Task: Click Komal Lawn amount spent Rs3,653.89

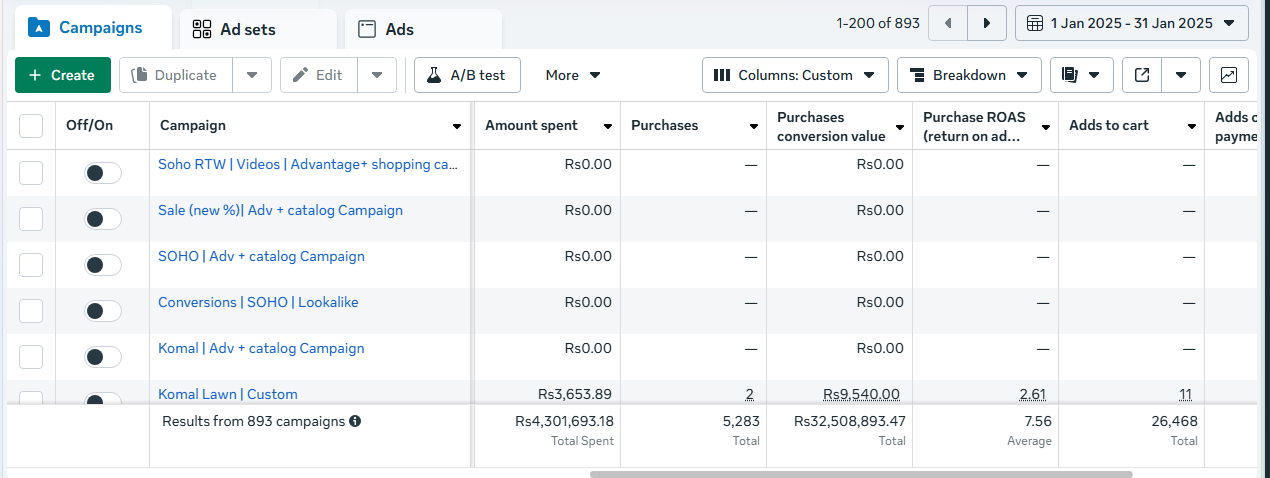Action: [575, 394]
